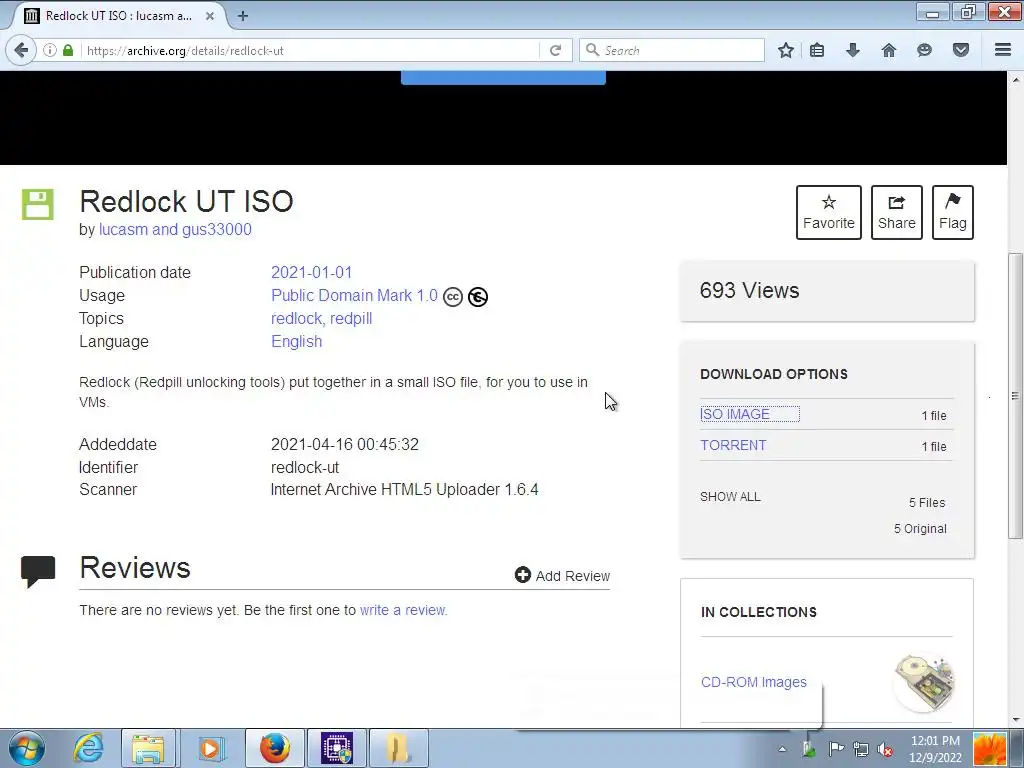This screenshot has height=768, width=1024.
Task: Select the '693 Views' text
Action: (x=749, y=291)
